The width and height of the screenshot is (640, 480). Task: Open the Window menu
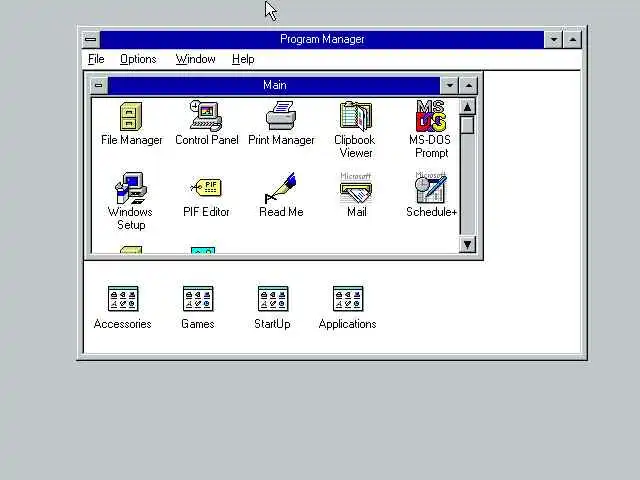(x=196, y=59)
